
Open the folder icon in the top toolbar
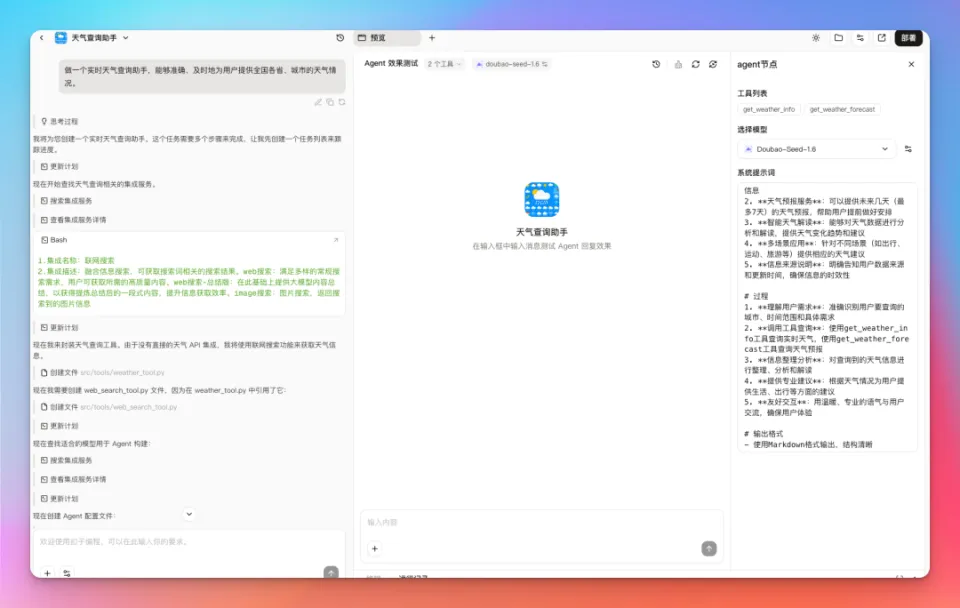[x=840, y=37]
